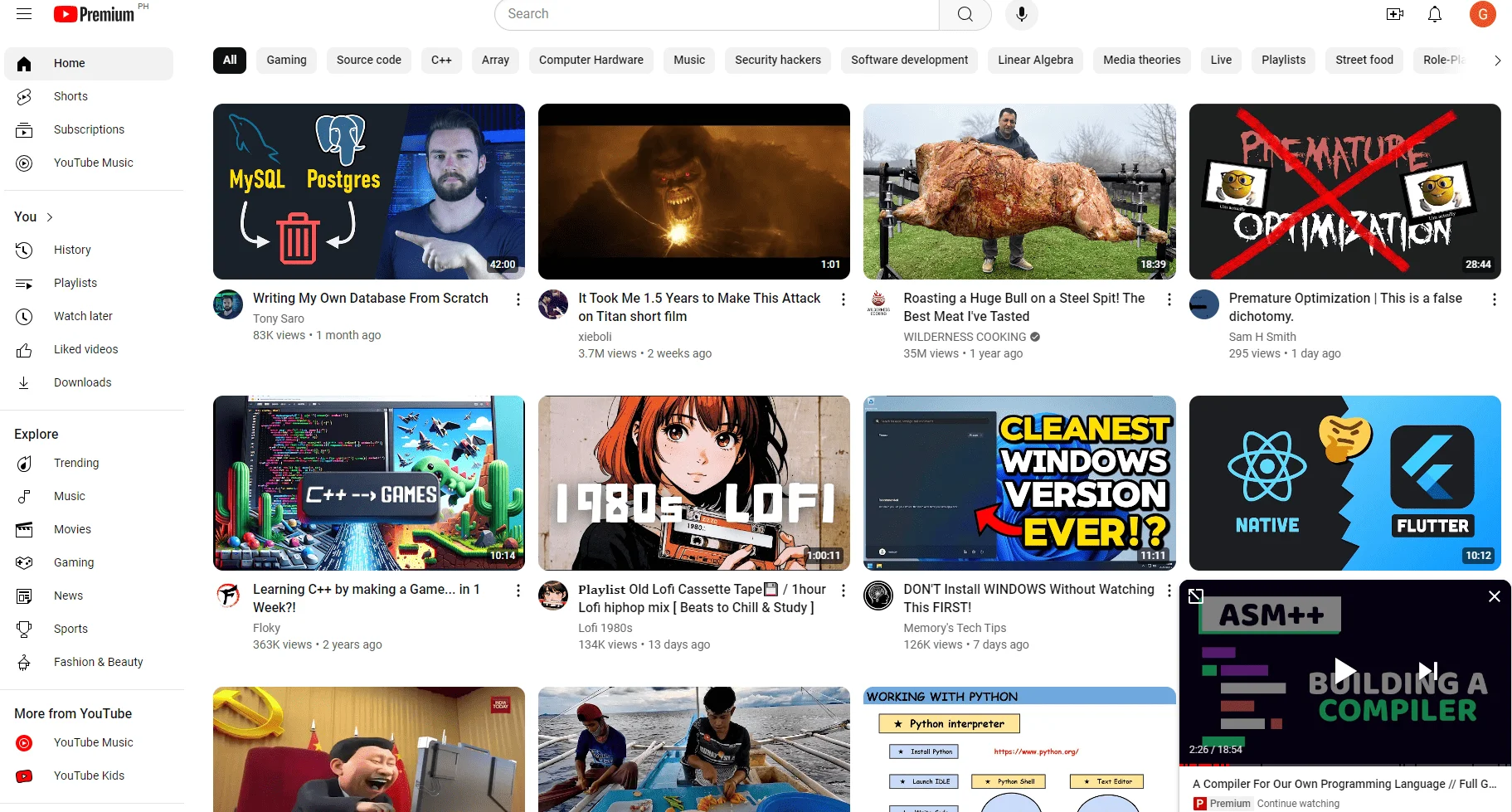
Task: Open options menu for Tony Saro video
Action: (x=518, y=299)
